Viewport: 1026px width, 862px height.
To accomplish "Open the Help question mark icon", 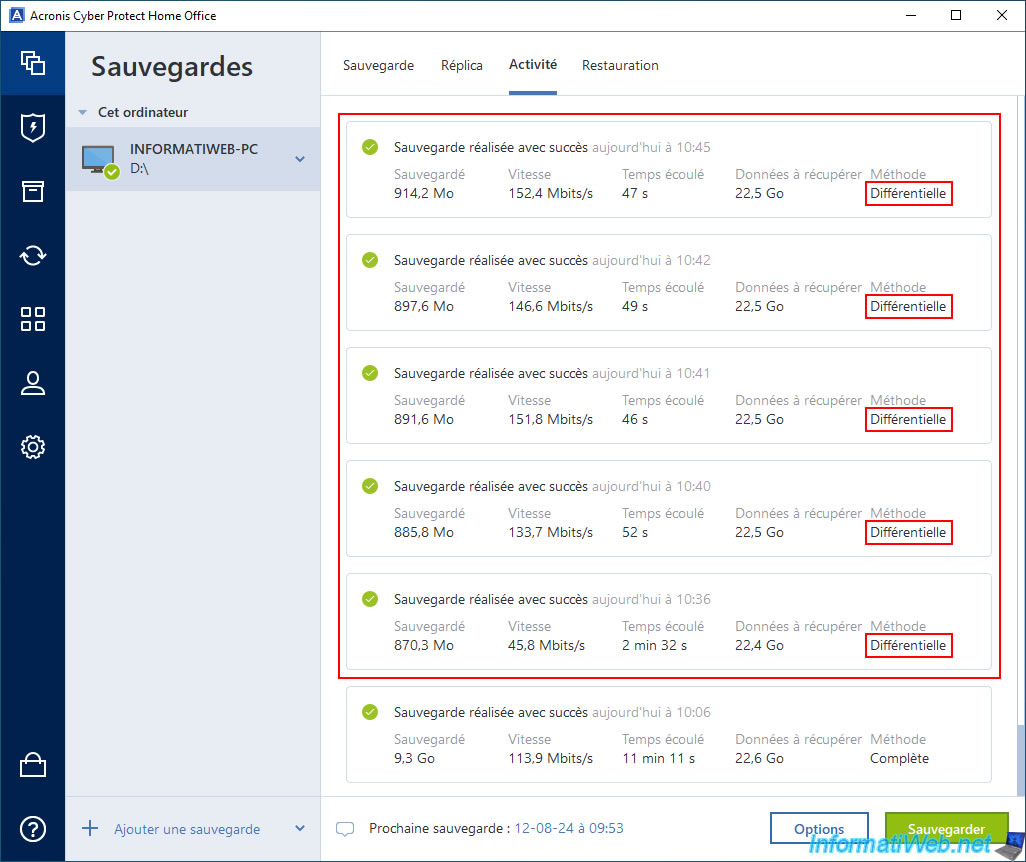I will point(33,829).
